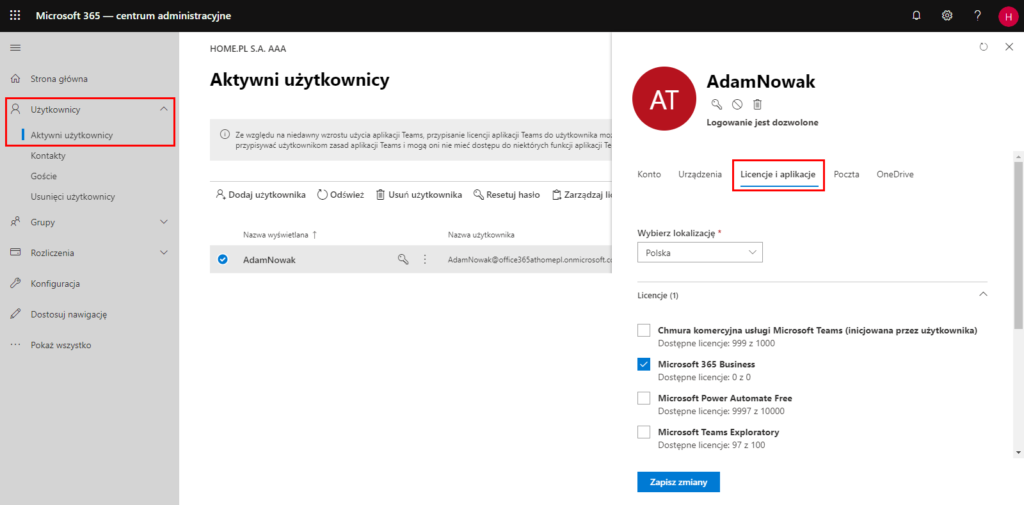The height and width of the screenshot is (505, 1024).
Task: Open the help question mark icon
Action: 978,16
